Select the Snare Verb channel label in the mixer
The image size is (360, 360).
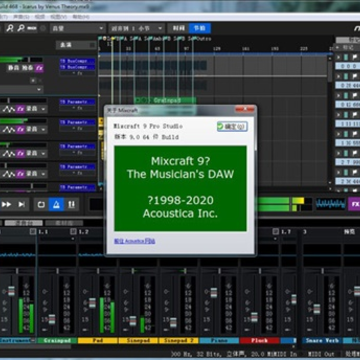(321, 340)
